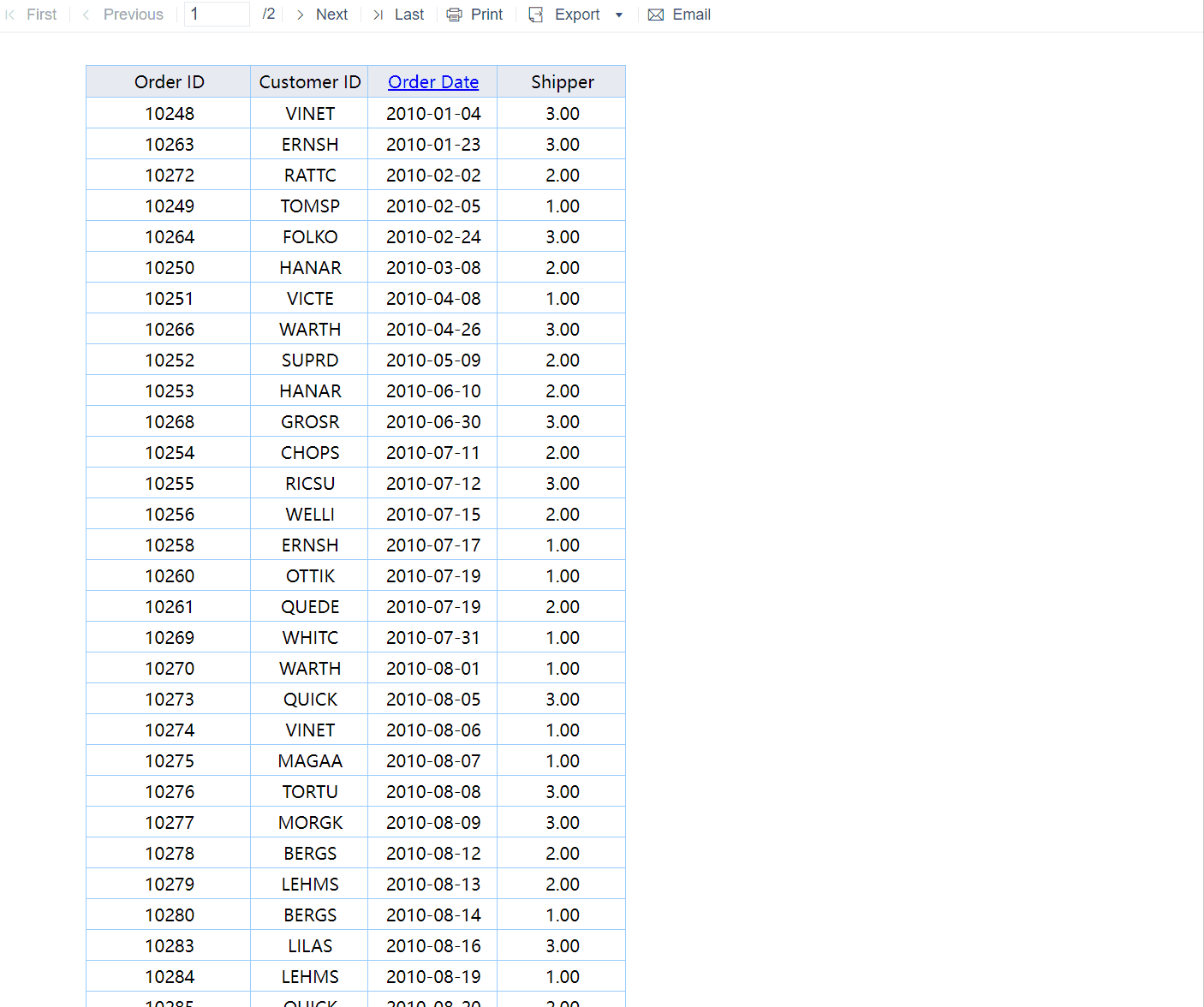
Task: Click the Print icon
Action: click(x=454, y=14)
